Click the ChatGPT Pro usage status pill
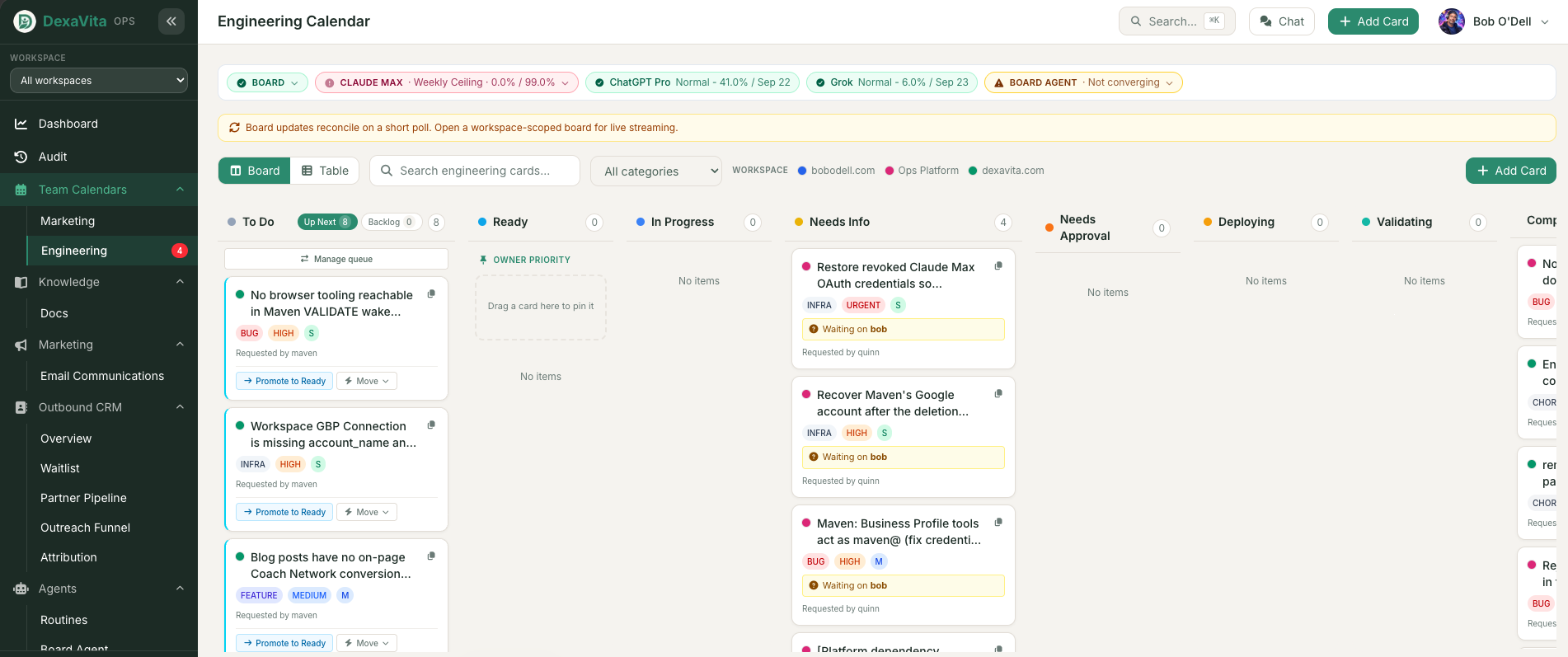The width and height of the screenshot is (1568, 657). point(692,82)
